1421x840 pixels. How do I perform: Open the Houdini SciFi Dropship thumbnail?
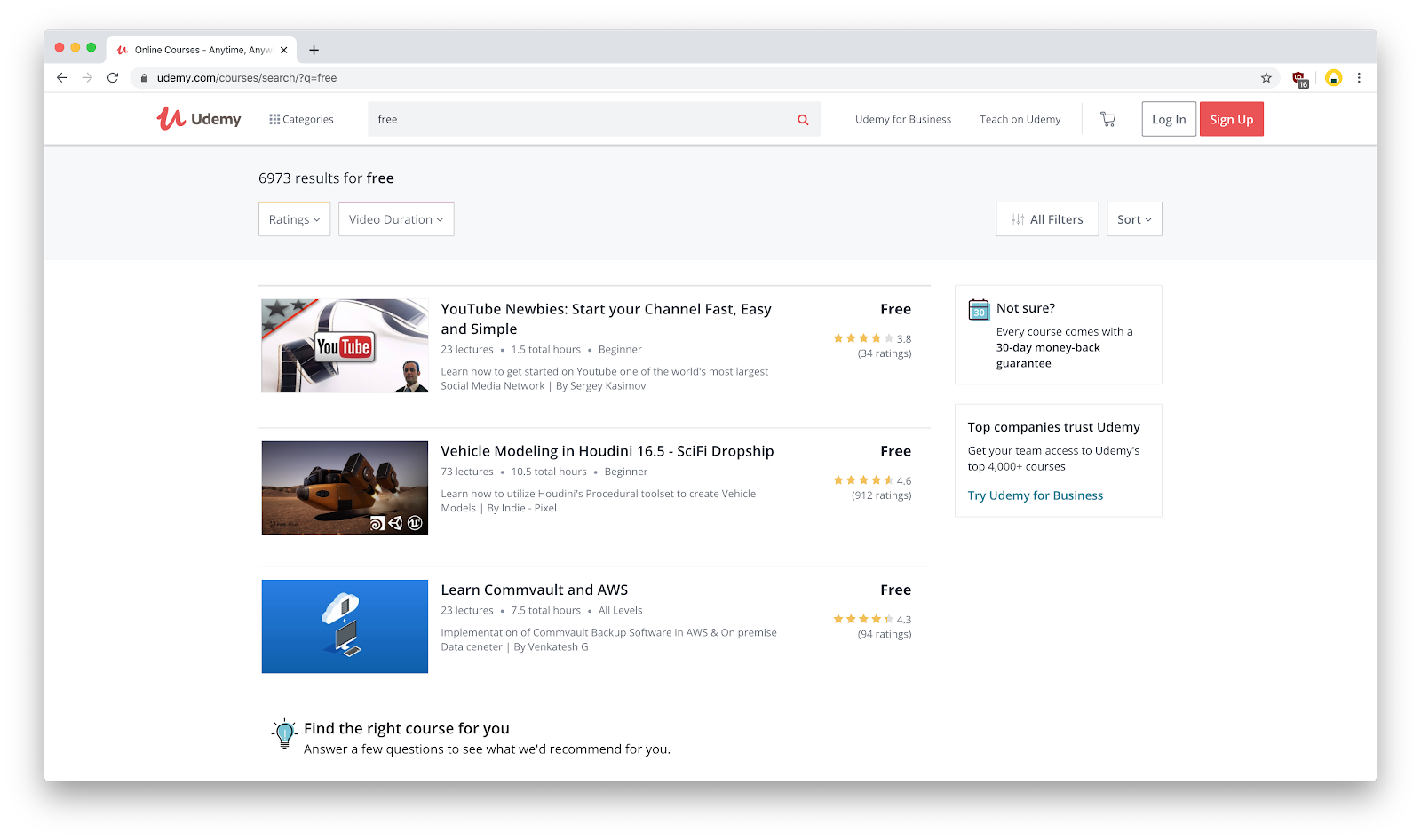(x=345, y=487)
